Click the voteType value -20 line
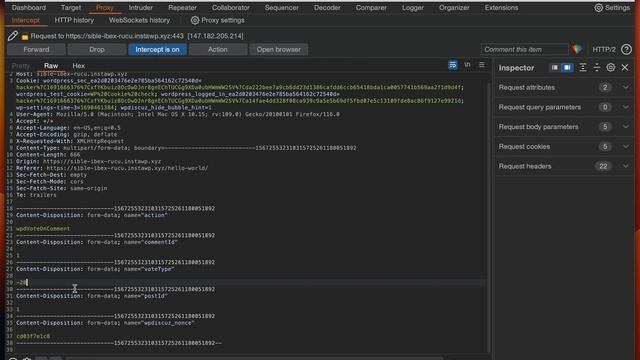 coord(22,282)
